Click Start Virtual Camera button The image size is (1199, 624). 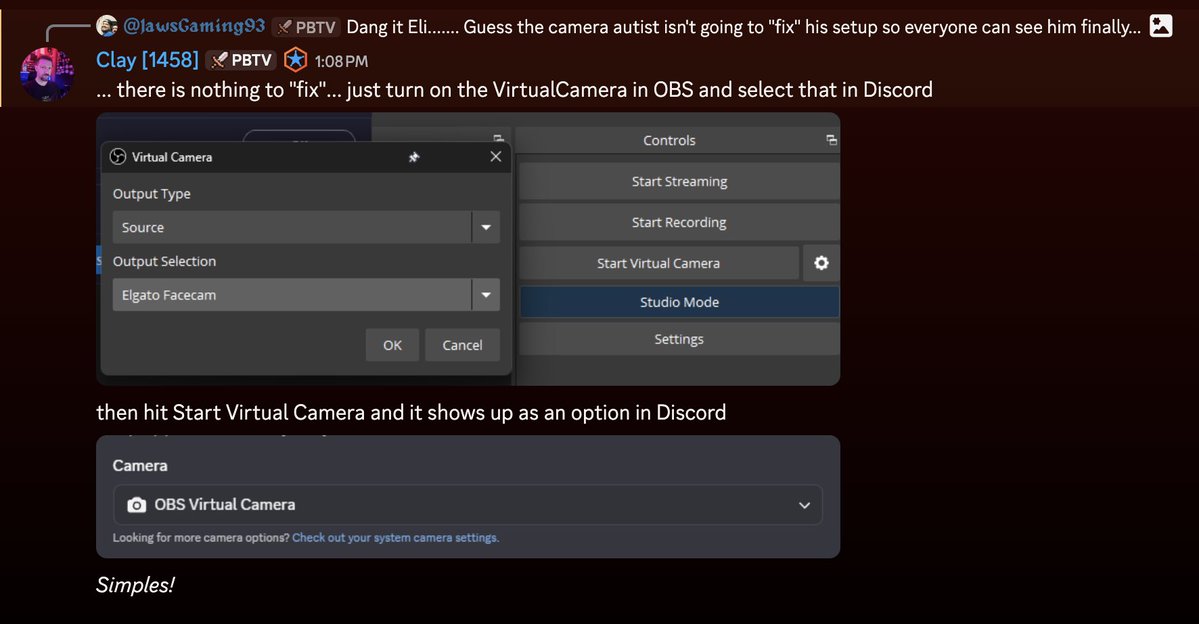tap(658, 263)
